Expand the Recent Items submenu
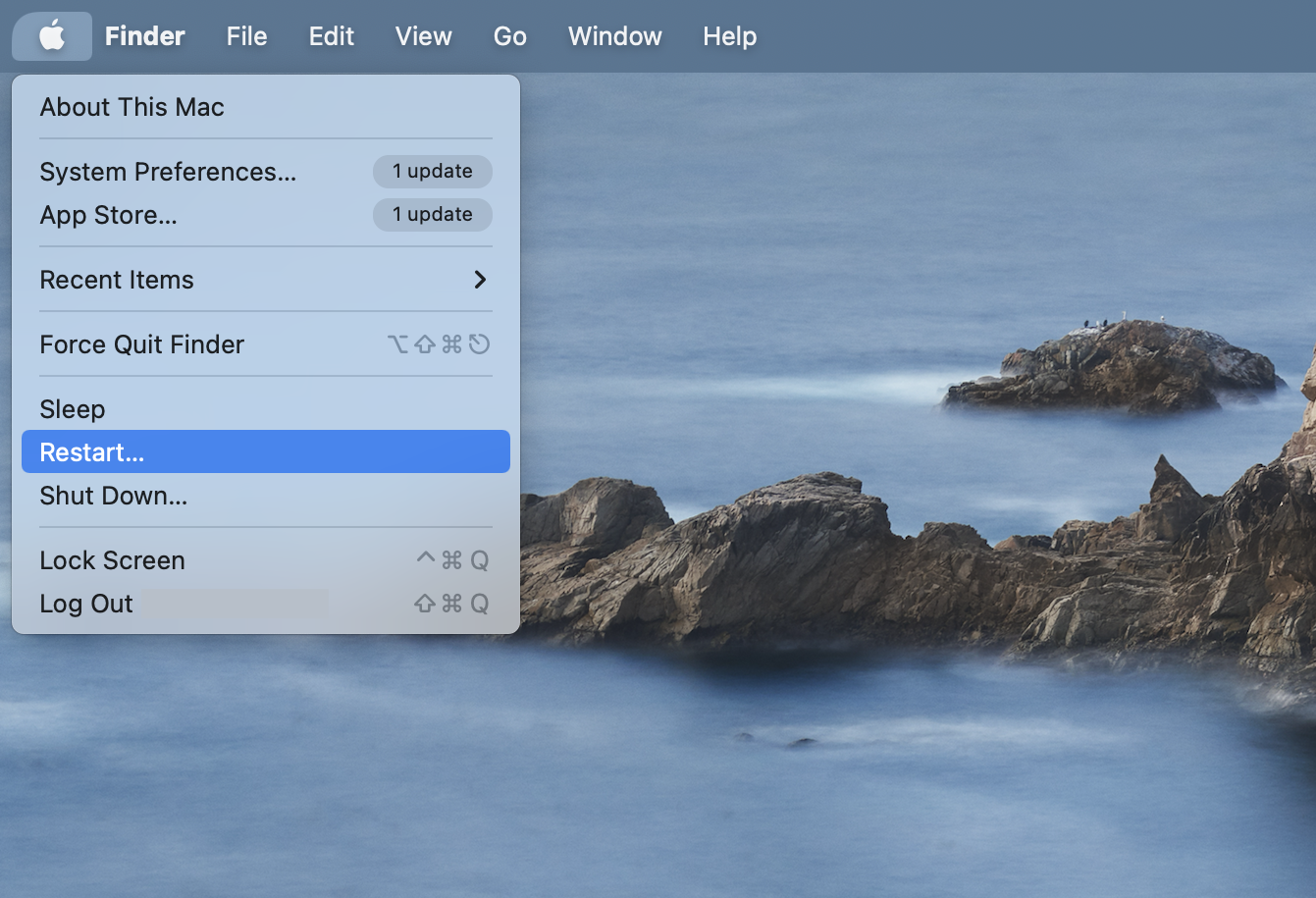 point(266,280)
